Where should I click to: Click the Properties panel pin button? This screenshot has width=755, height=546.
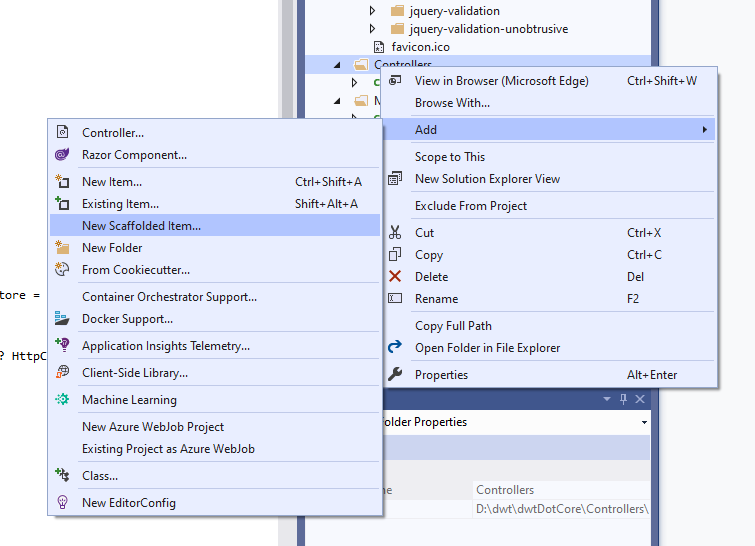coord(624,399)
